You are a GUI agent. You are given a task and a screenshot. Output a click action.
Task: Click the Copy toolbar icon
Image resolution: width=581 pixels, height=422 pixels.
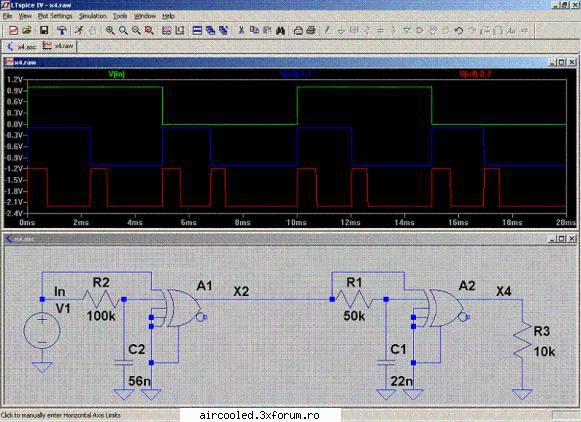(254, 30)
